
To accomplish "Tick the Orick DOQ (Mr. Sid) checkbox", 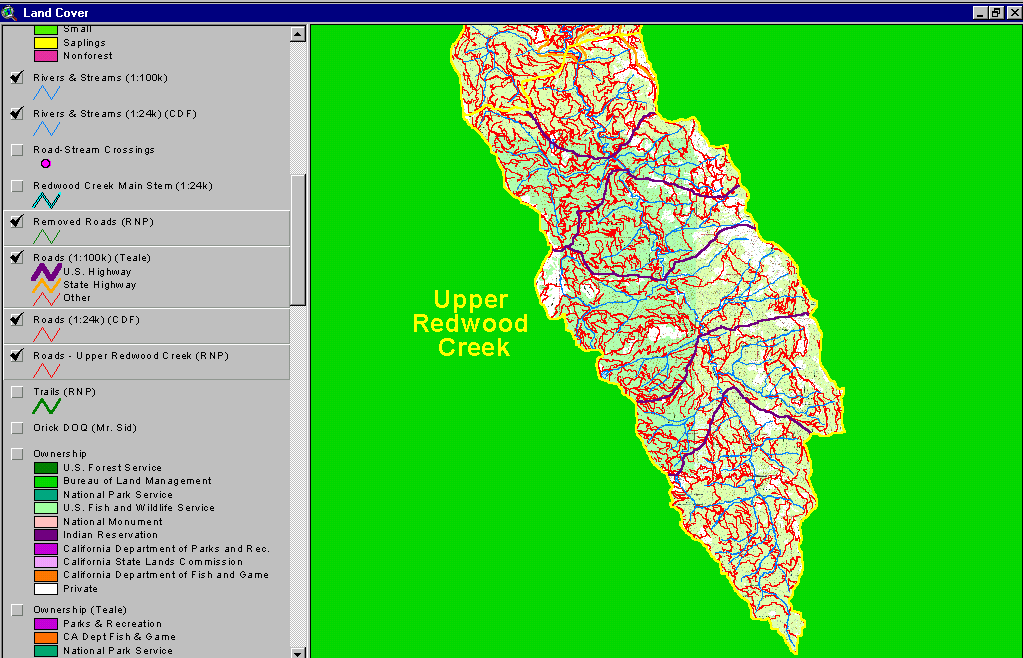I will point(17,428).
